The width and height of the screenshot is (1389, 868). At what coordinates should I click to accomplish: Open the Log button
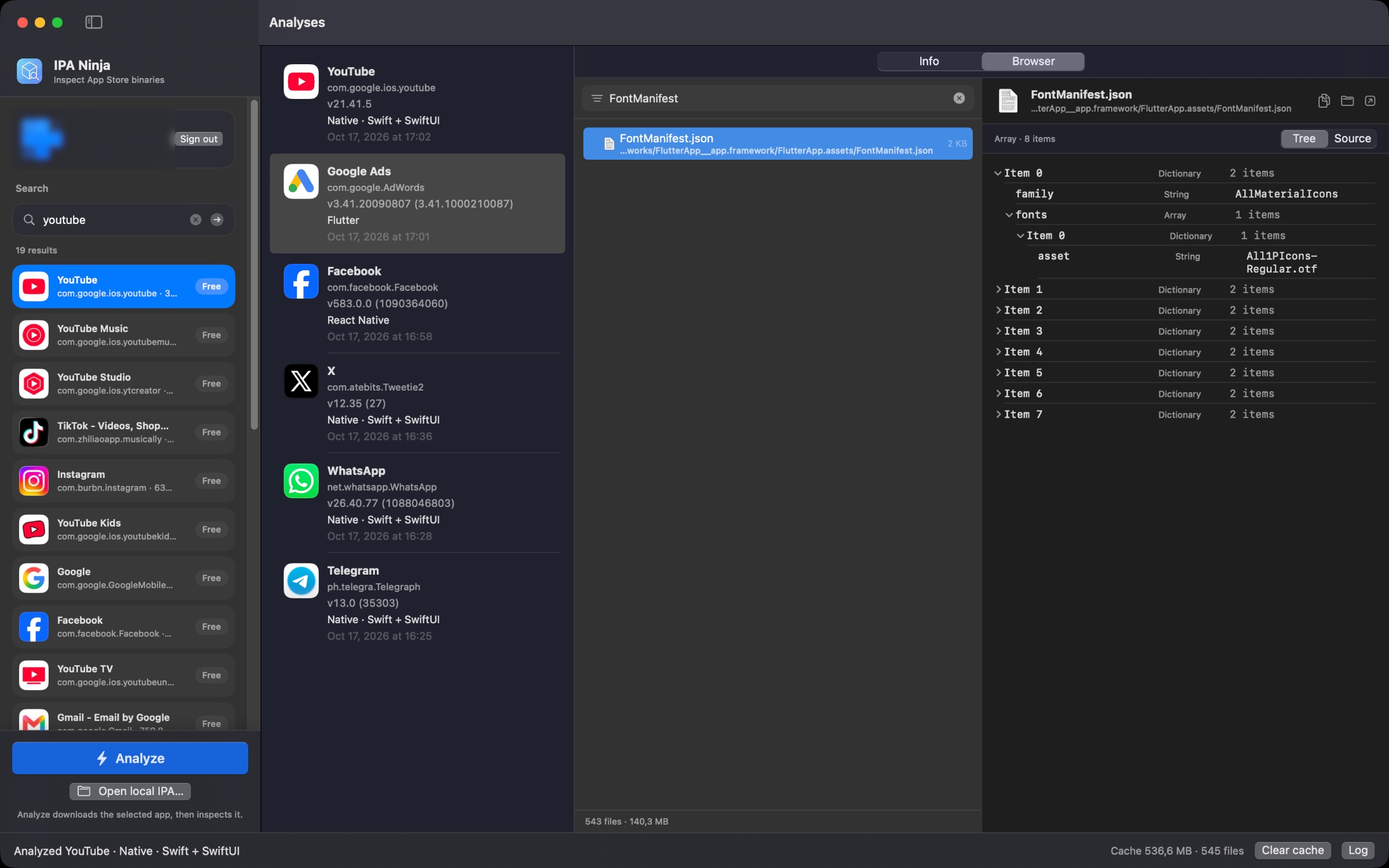click(x=1358, y=850)
